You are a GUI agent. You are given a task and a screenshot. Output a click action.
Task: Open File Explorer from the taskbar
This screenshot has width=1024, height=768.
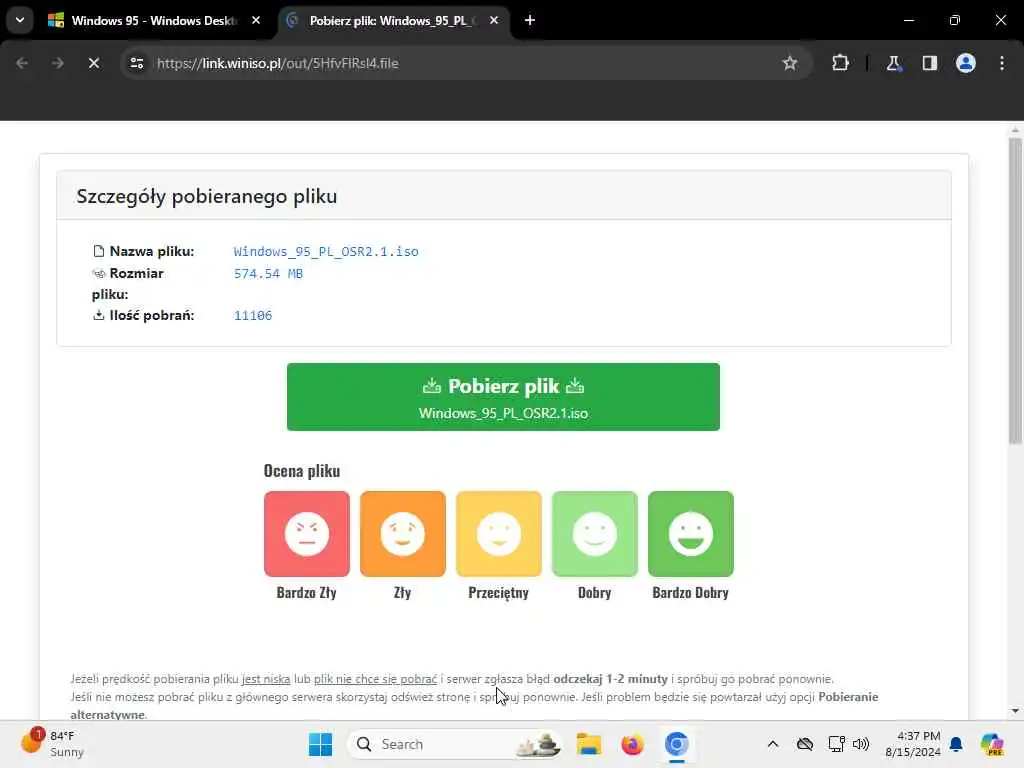click(x=588, y=744)
